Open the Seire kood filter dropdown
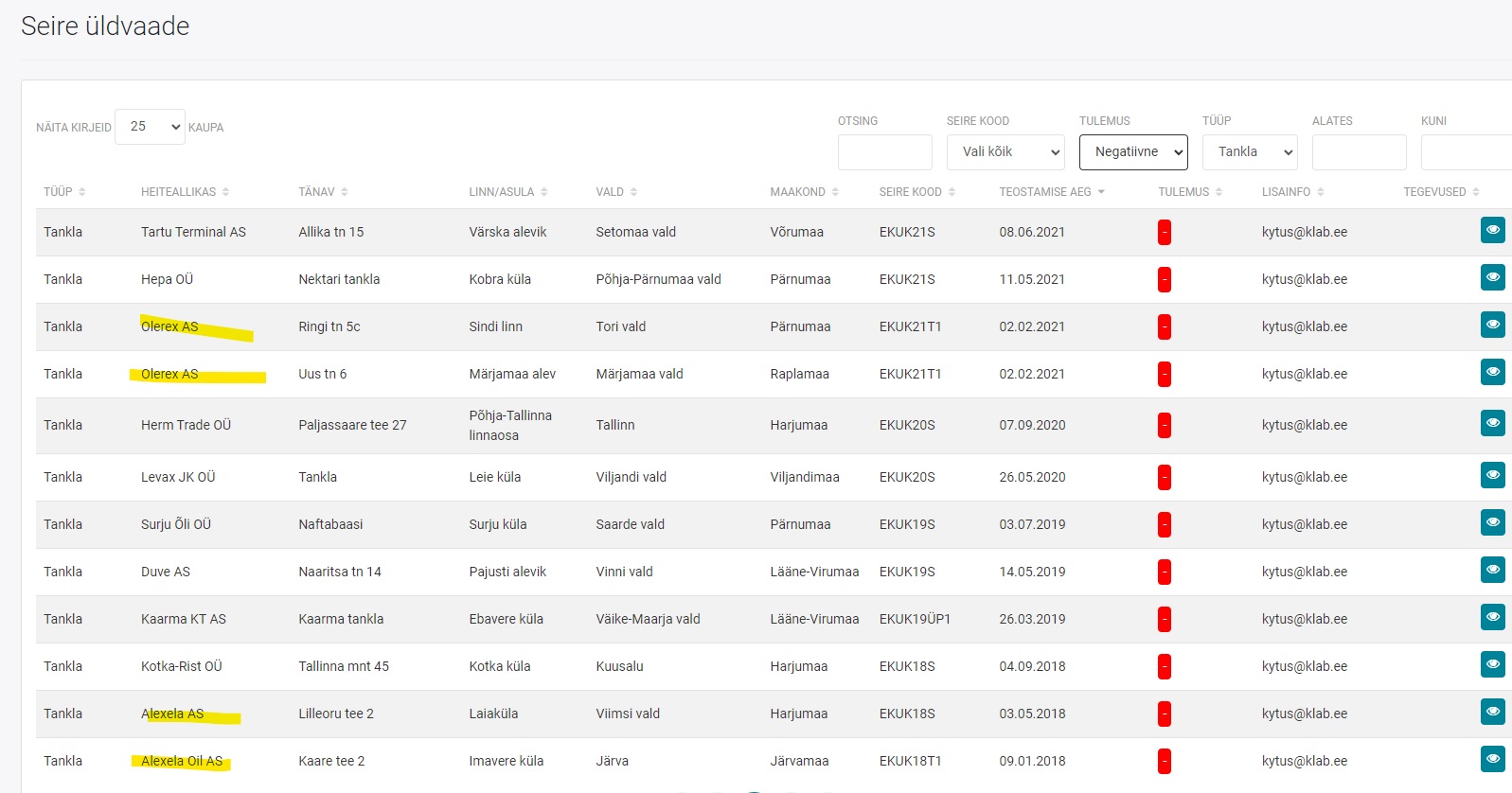The width and height of the screenshot is (1512, 793). point(1005,151)
